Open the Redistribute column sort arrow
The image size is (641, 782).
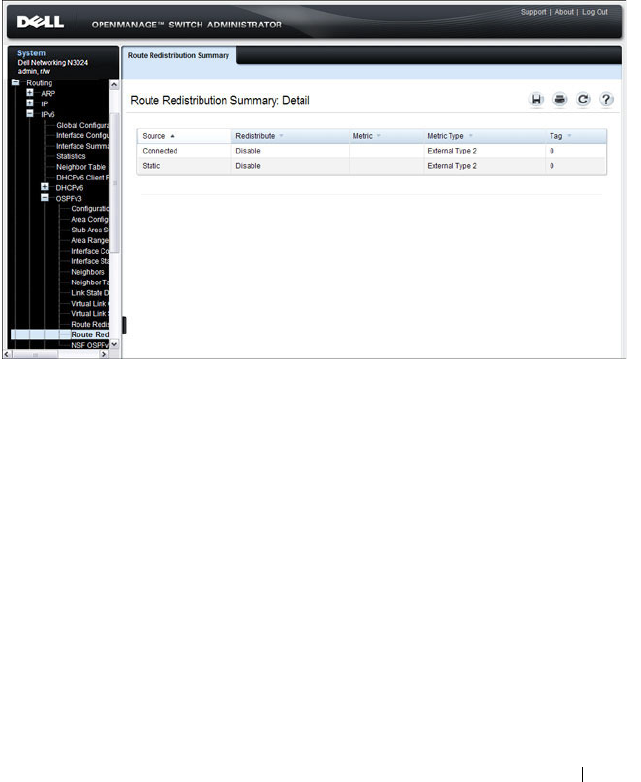coord(281,136)
